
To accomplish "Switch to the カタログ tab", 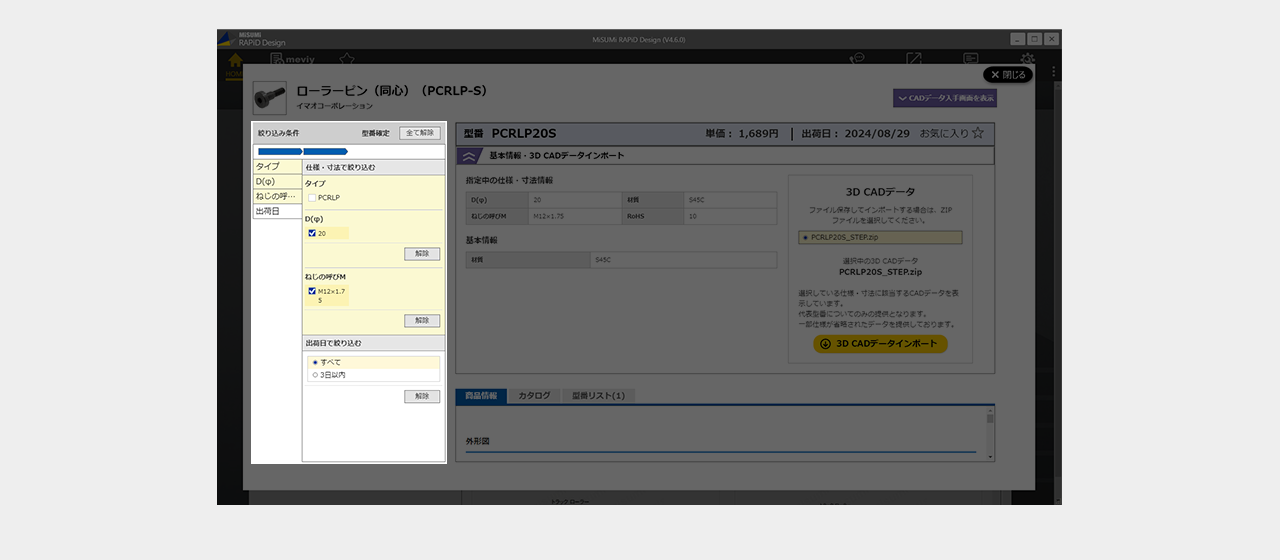I will tap(534, 396).
